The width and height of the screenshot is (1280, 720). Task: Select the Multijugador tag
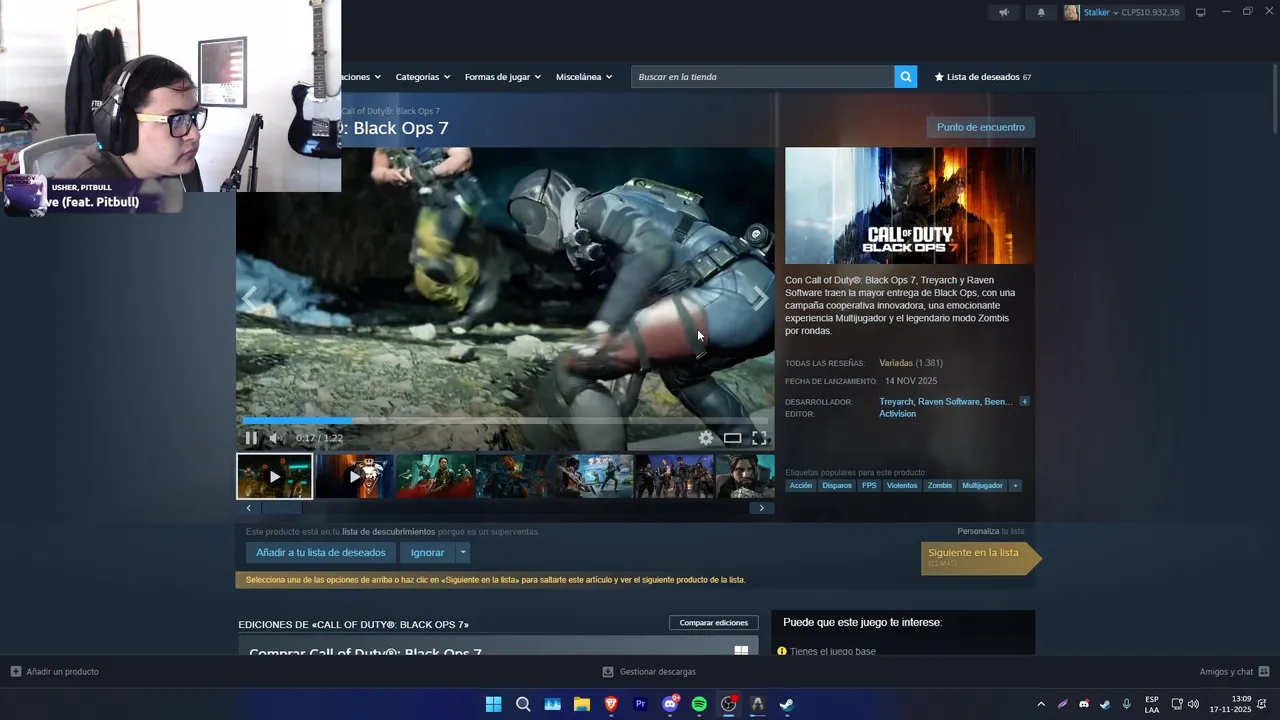point(982,486)
